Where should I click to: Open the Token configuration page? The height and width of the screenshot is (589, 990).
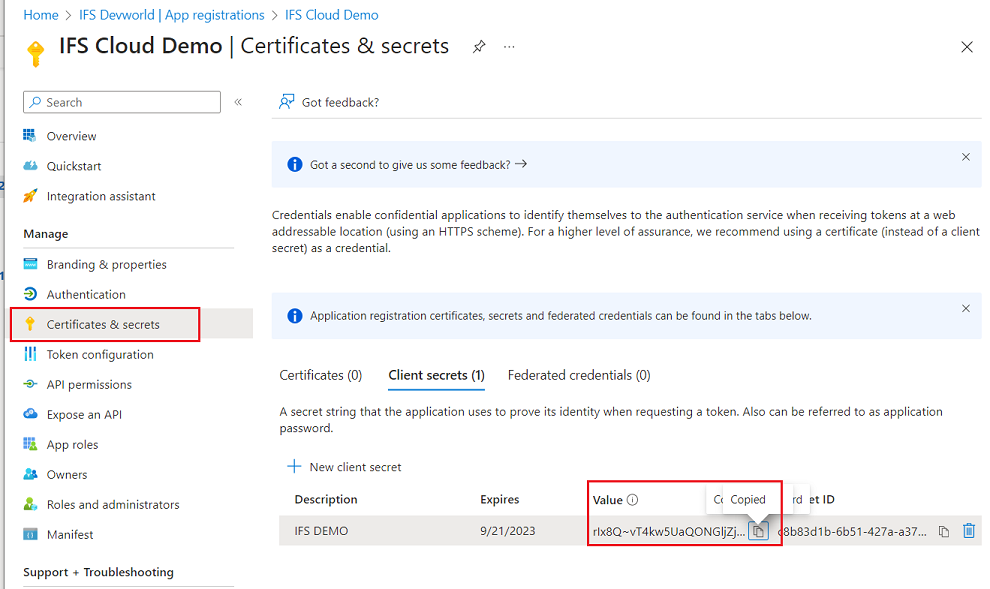point(100,354)
